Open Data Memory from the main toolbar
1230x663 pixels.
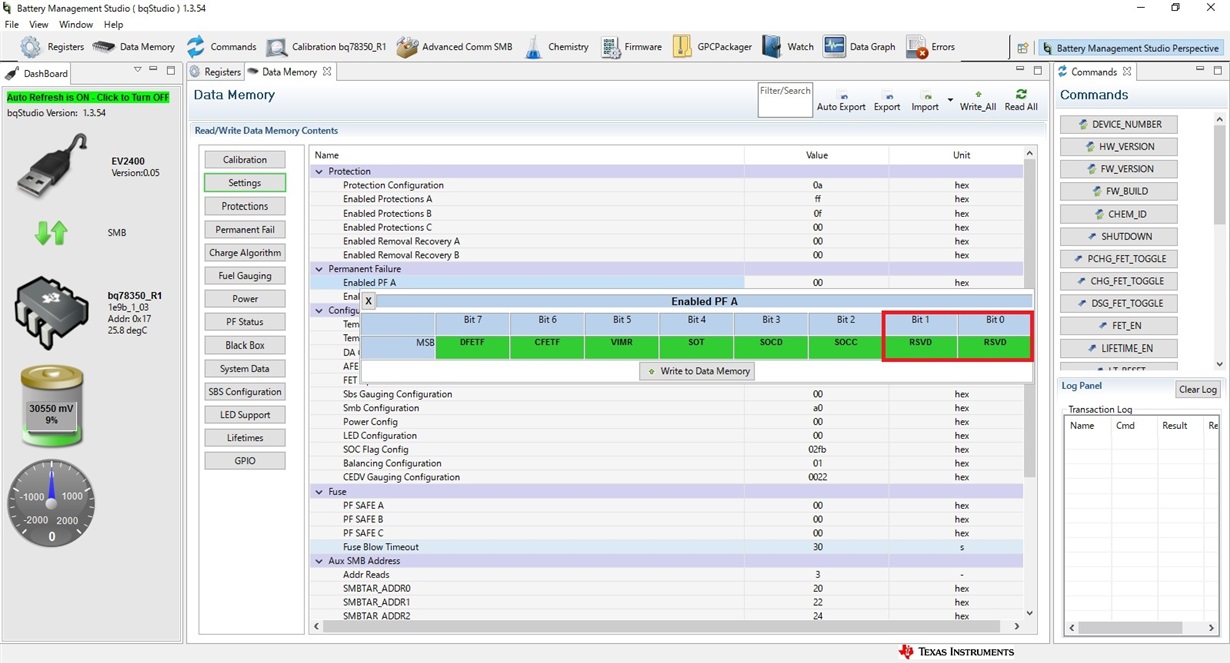134,47
